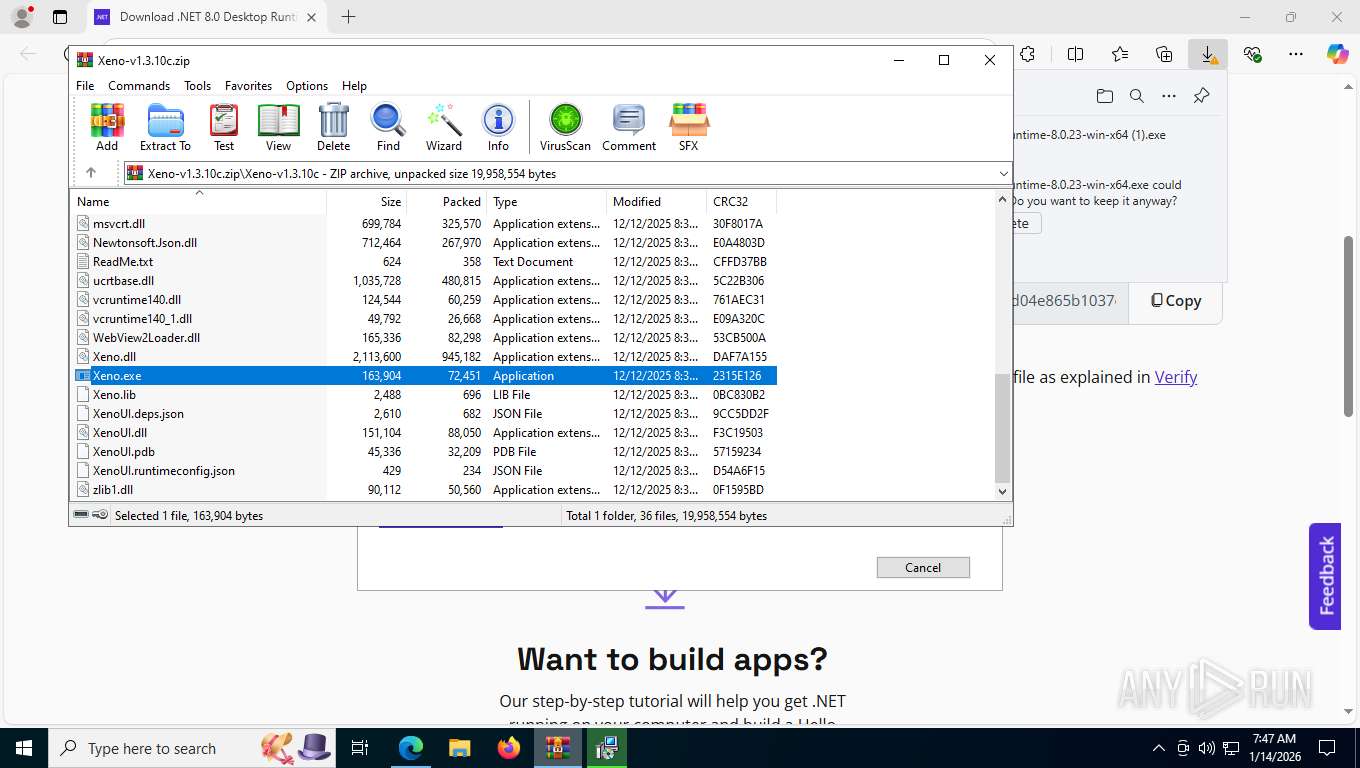Screen dimensions: 1360x768
Task: Sort by the Size column header
Action: [367, 201]
